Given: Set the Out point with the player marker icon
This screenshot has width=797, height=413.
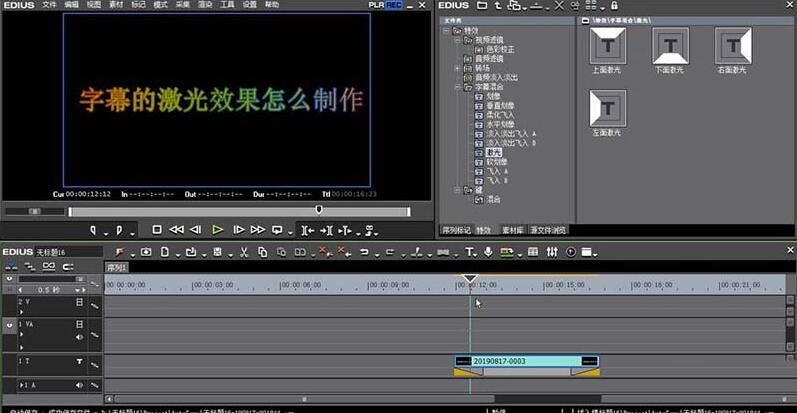Looking at the screenshot, I should pos(119,231).
